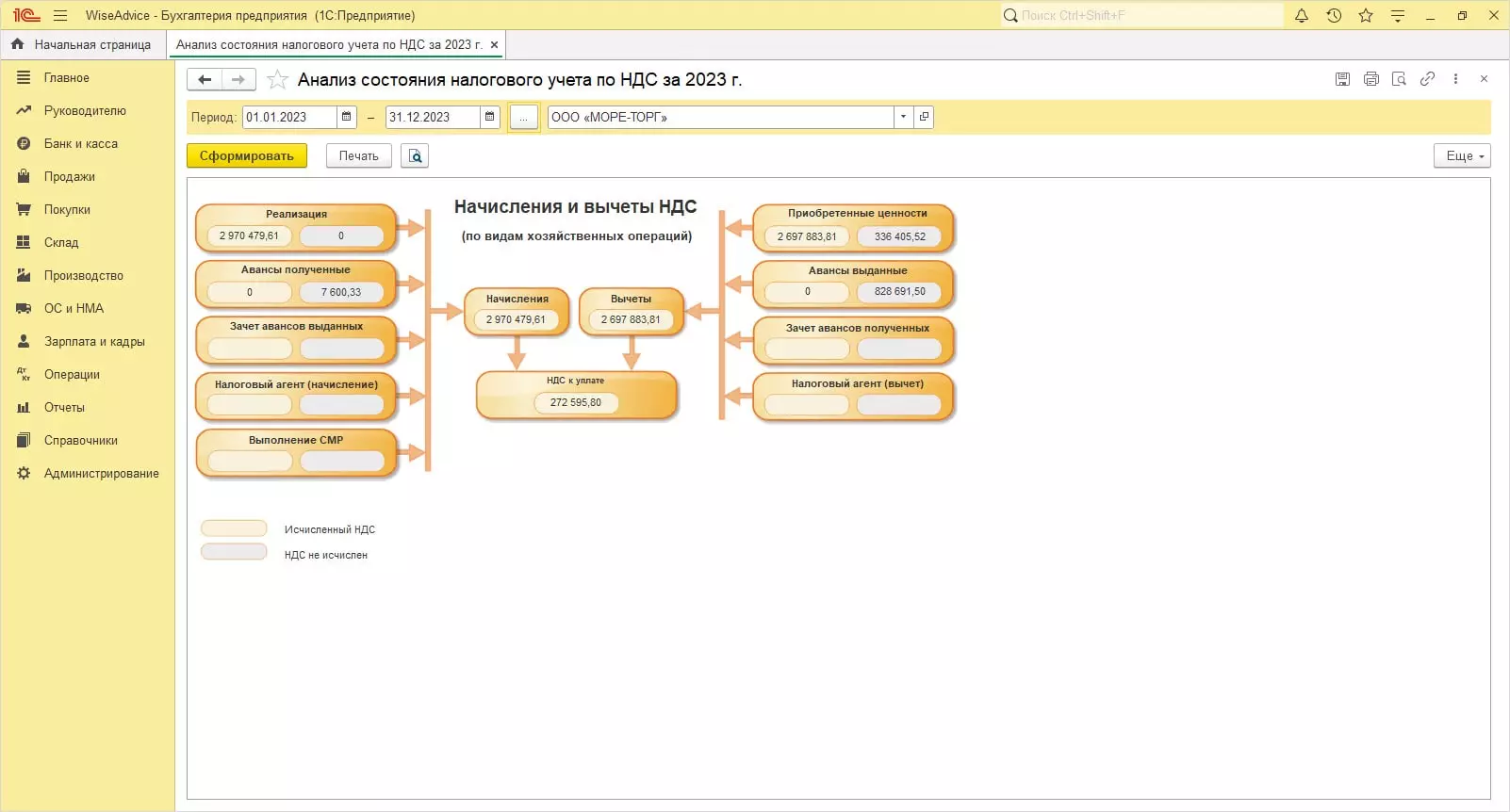Click the Зачет авансов выданных block title
1510x812 pixels.
[296, 326]
